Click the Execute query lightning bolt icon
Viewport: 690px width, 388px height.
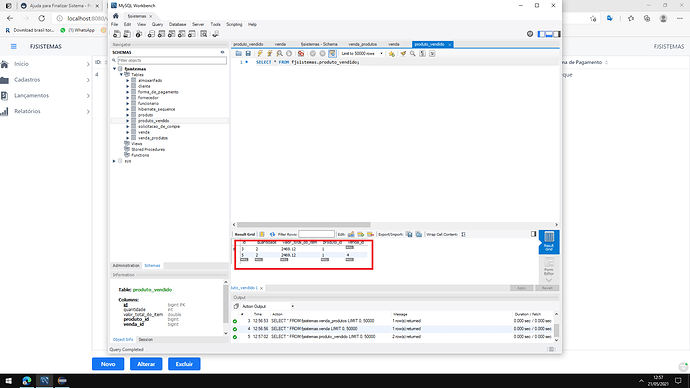pyautogui.click(x=260, y=54)
